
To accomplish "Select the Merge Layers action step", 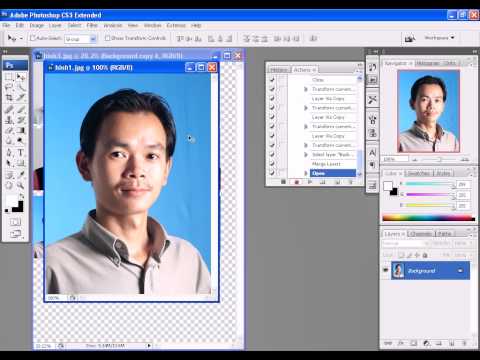I will [x=326, y=164].
